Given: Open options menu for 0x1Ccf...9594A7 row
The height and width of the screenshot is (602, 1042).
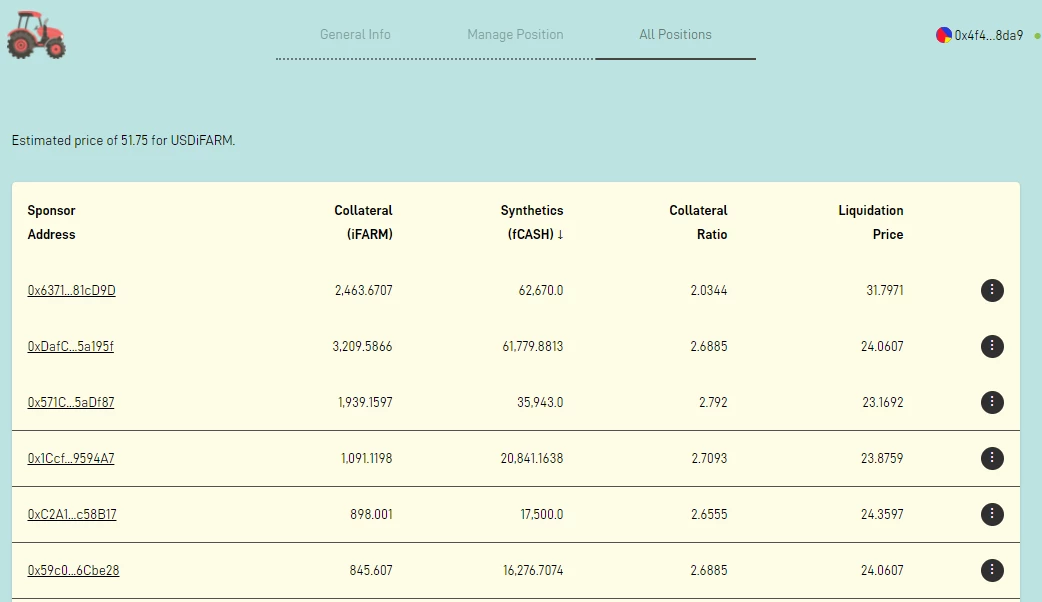Looking at the screenshot, I should pyautogui.click(x=991, y=458).
